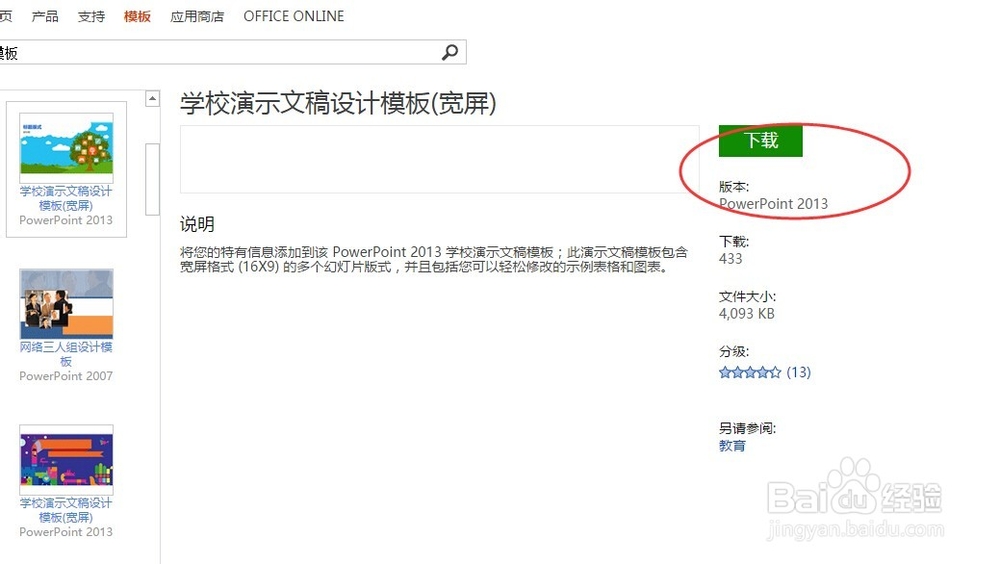Click first 学校演示文稿设计模板(宽屏) link under tree thumbnail
This screenshot has height=564, width=1000.
(x=66, y=198)
